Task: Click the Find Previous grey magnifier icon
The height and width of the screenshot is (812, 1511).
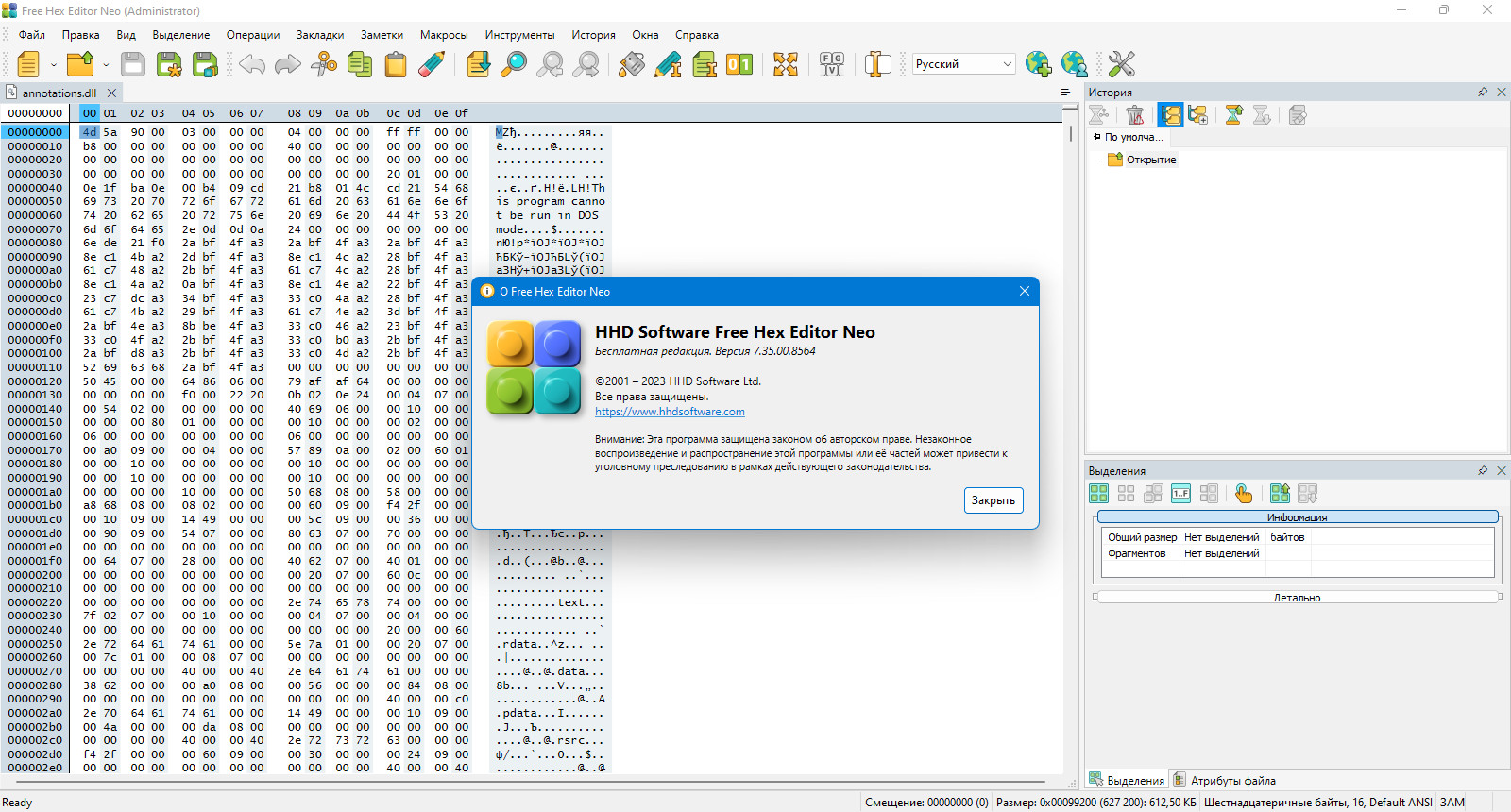Action: (550, 64)
